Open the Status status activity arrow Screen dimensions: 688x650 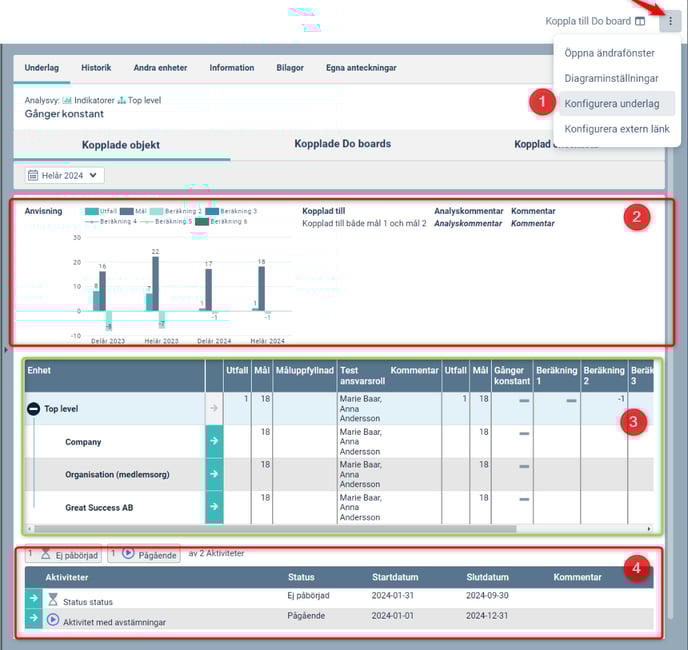click(34, 598)
